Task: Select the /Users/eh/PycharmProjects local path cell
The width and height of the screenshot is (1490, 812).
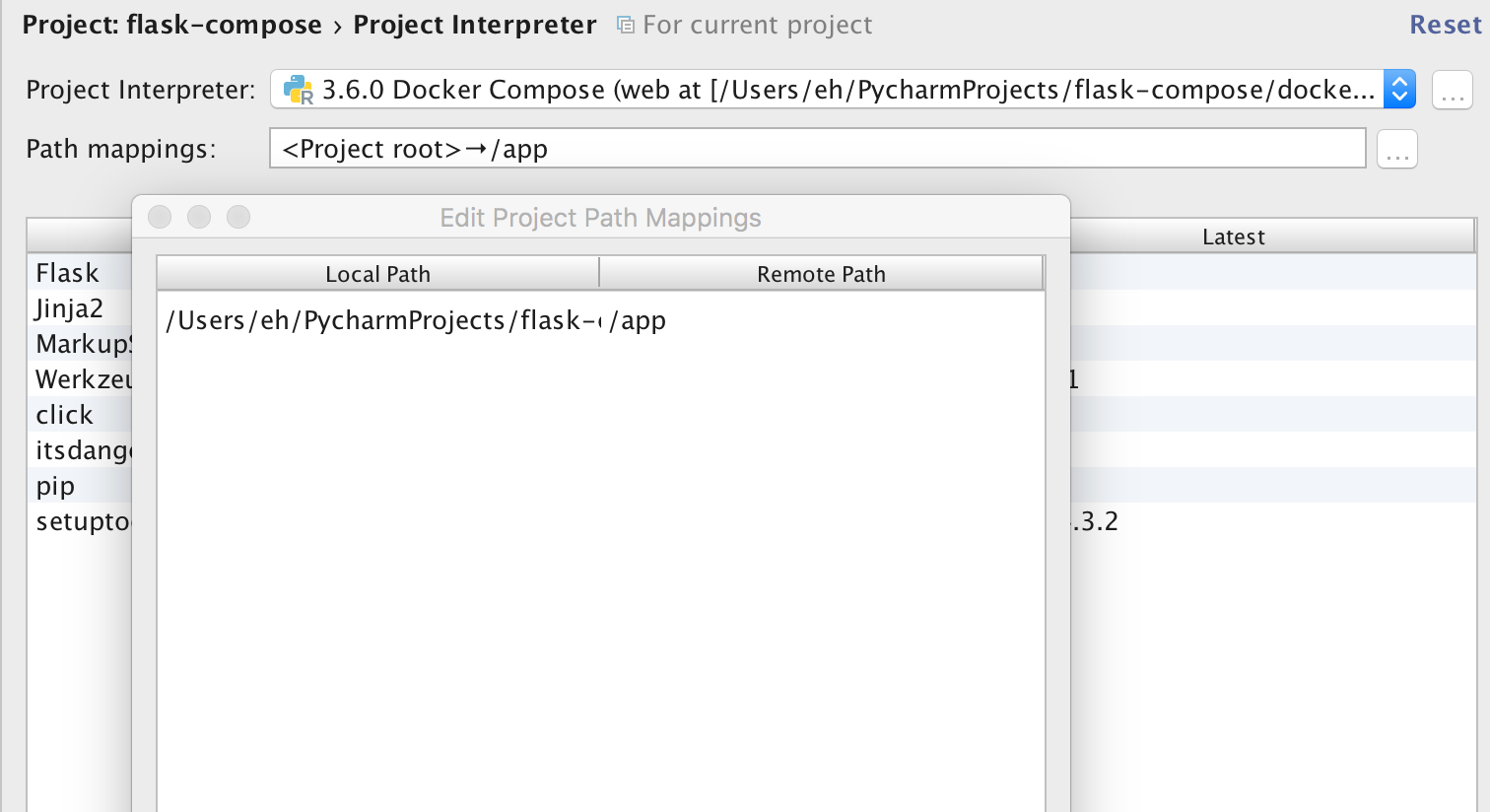Action: pos(380,320)
